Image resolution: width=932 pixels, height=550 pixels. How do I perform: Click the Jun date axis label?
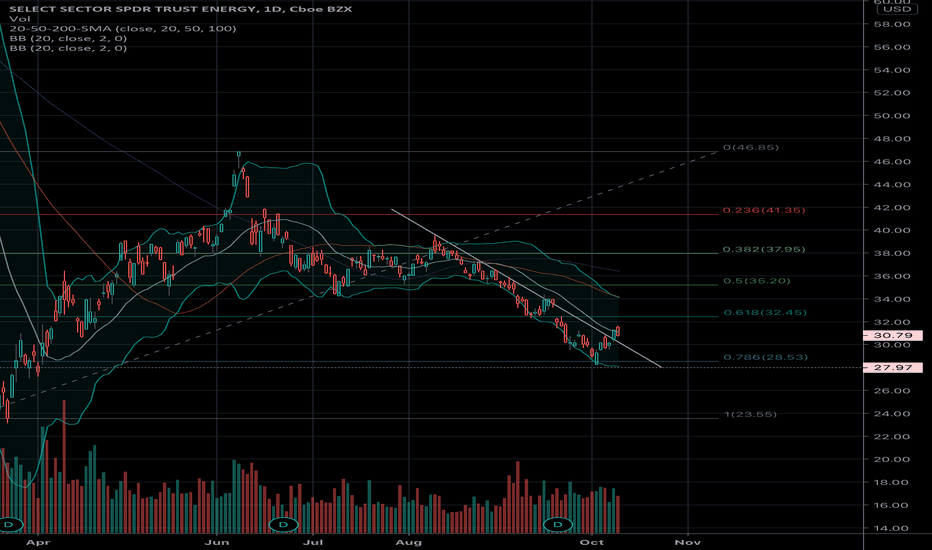pyautogui.click(x=216, y=542)
